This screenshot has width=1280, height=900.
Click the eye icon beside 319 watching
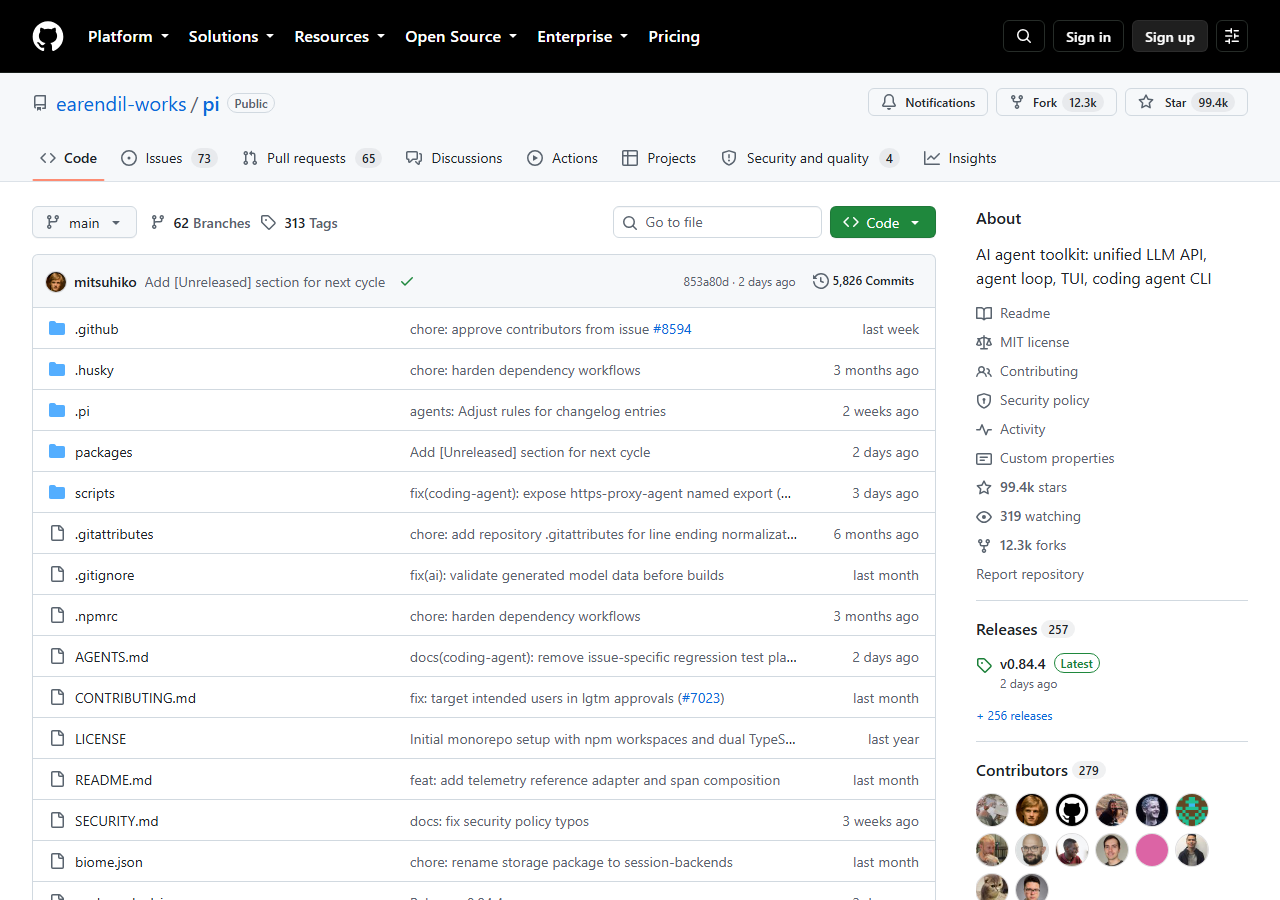pos(984,516)
